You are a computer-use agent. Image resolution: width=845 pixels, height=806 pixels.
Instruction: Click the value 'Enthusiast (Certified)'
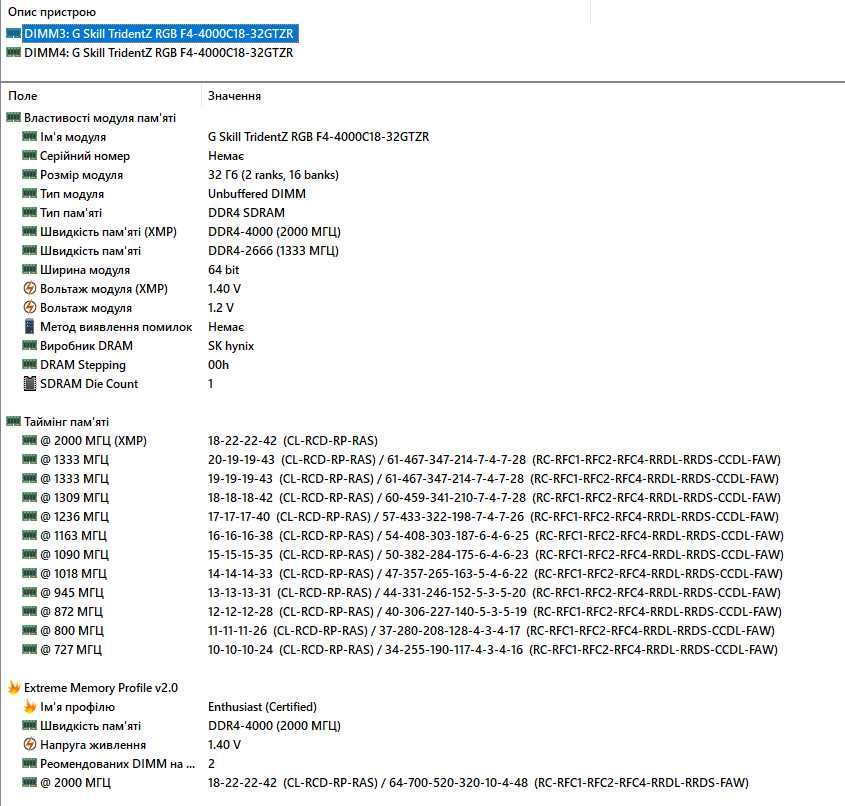pos(262,707)
